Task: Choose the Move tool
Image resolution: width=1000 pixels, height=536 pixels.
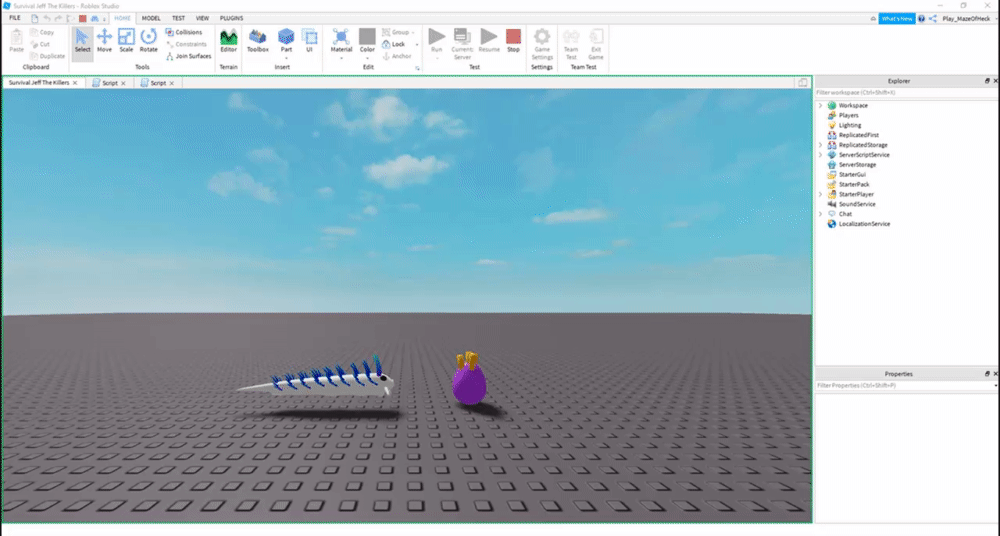Action: tap(104, 42)
